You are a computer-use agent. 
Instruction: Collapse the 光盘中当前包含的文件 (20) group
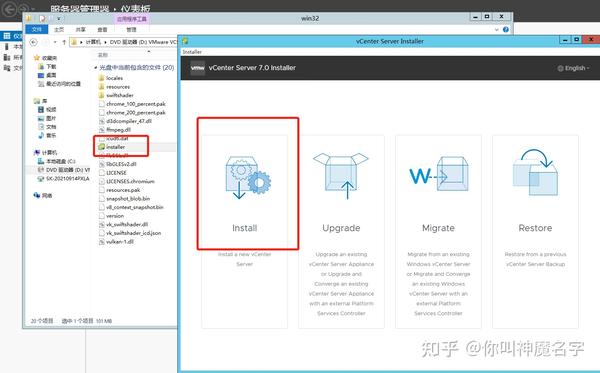96,68
